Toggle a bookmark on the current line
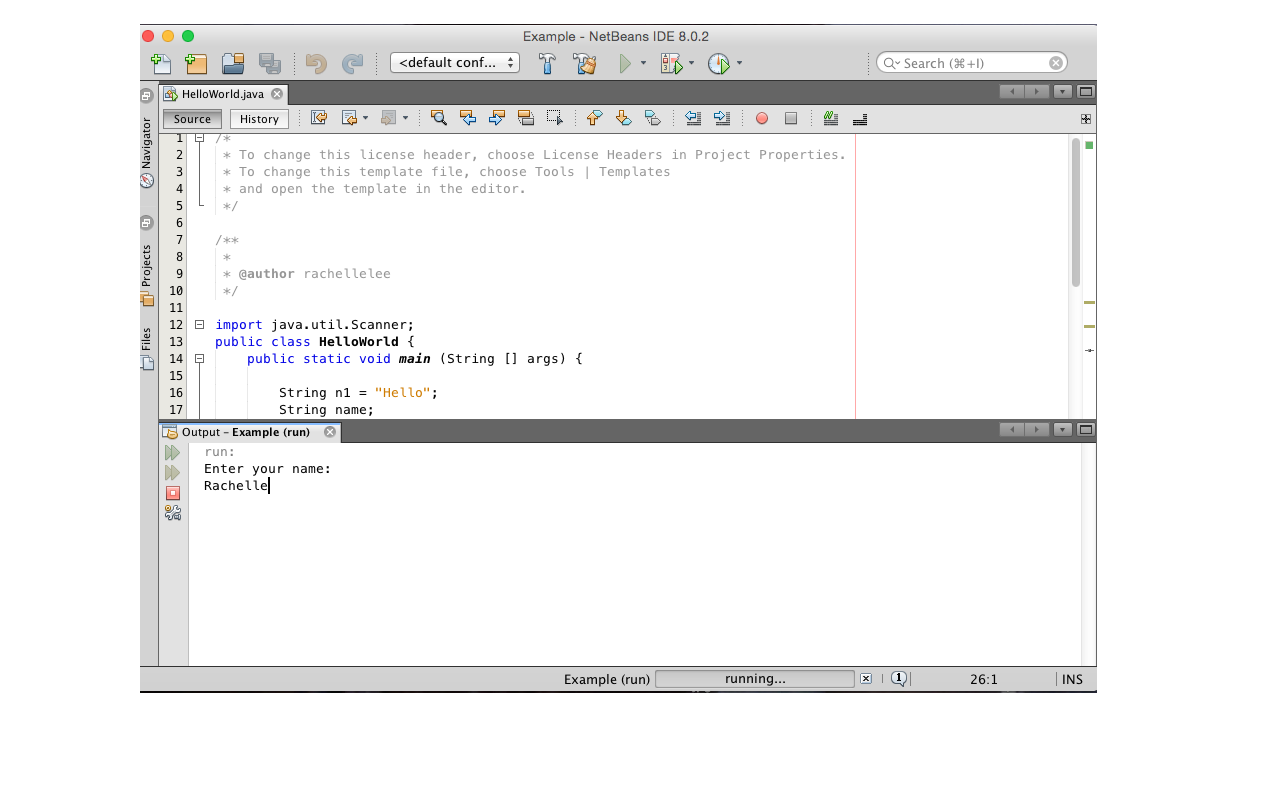The height and width of the screenshot is (800, 1280). (651, 118)
